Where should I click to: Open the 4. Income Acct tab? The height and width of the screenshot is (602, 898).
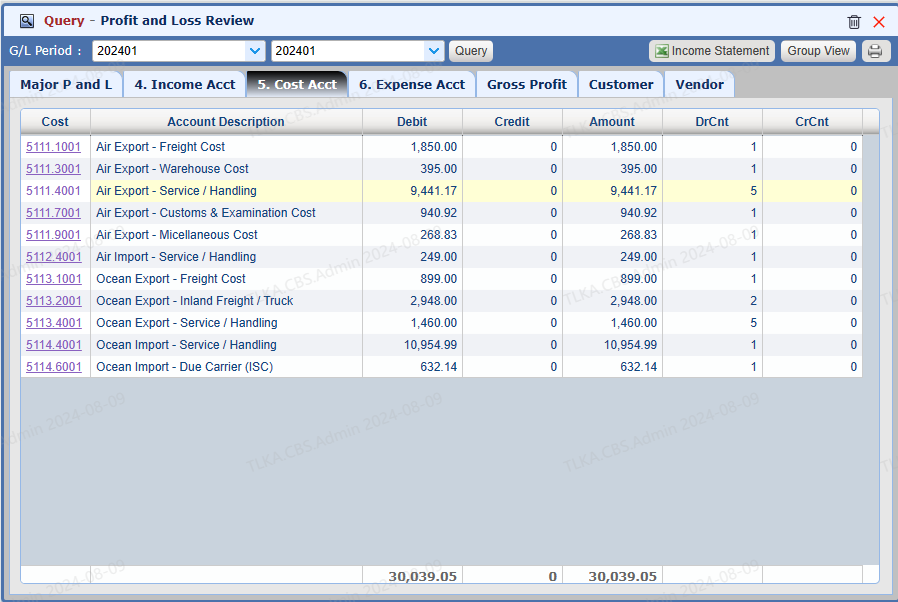184,84
